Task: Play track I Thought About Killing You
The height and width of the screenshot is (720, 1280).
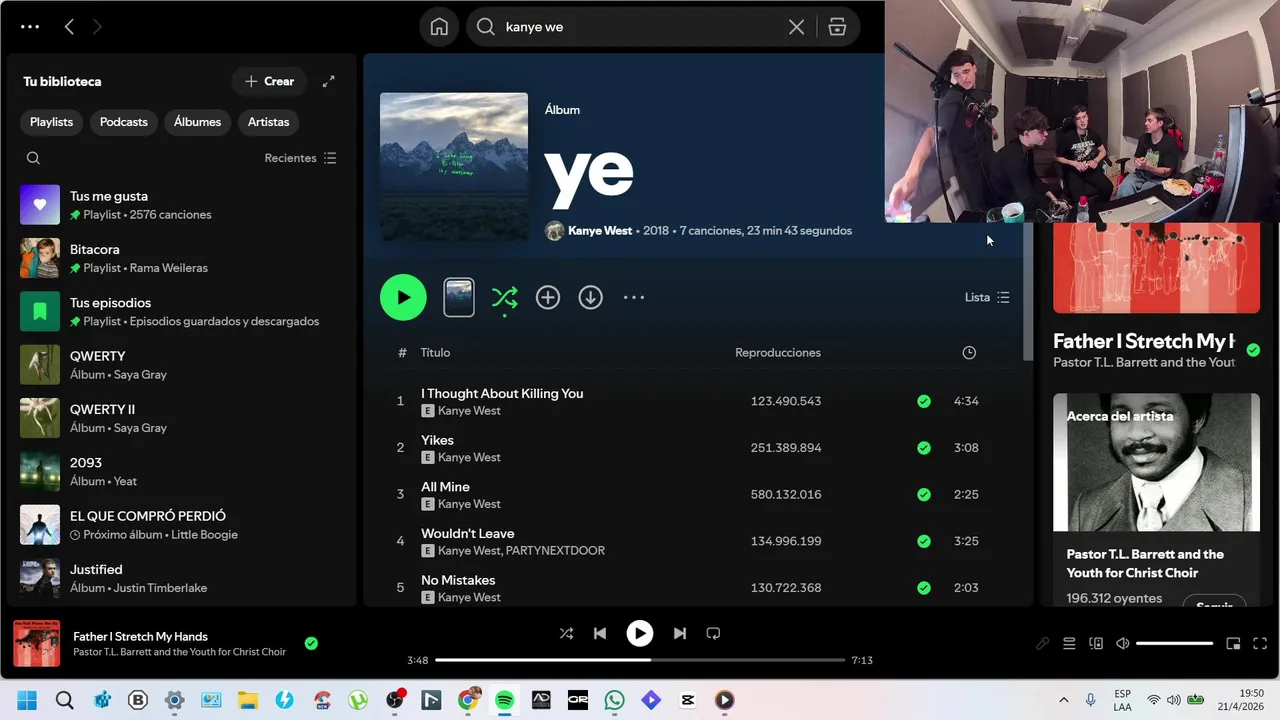Action: pyautogui.click(x=502, y=394)
